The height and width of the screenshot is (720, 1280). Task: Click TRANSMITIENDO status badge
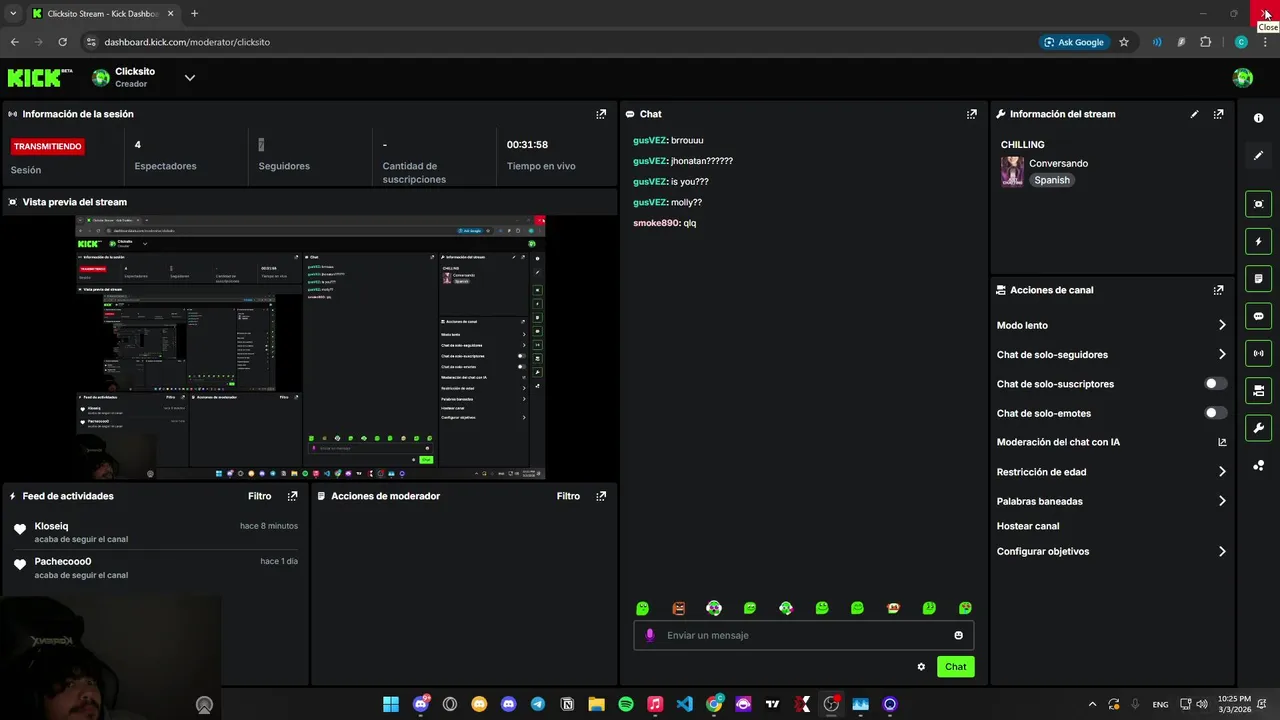47,146
